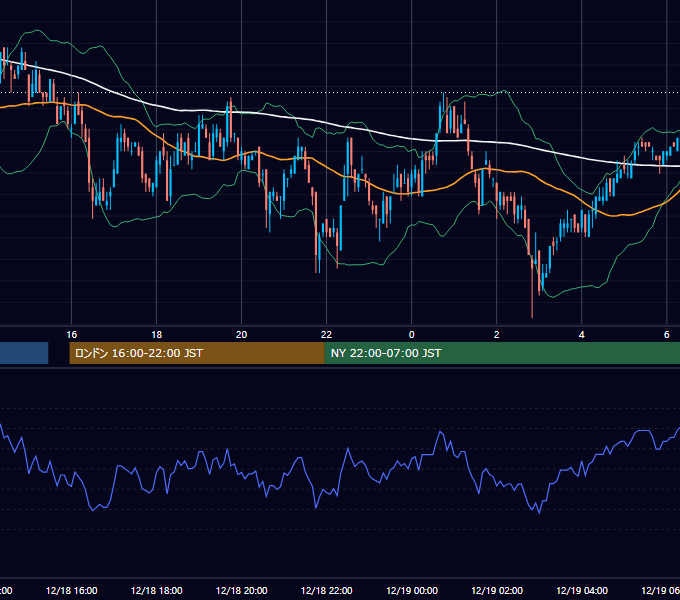Click the 12/18 16:00 date label
The width and height of the screenshot is (680, 600).
coord(72,590)
